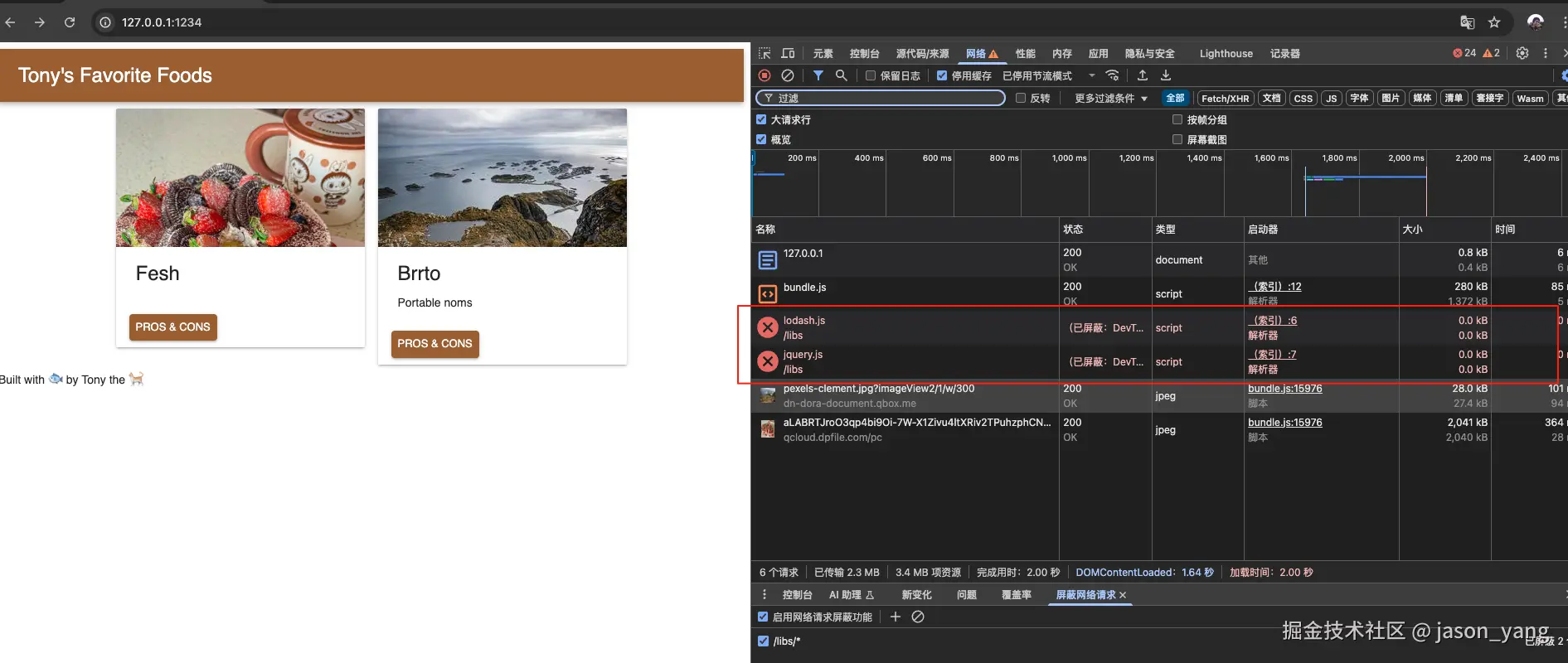
Task: Open (索引):6 initiator link for lodash.js
Action: pos(1272,320)
